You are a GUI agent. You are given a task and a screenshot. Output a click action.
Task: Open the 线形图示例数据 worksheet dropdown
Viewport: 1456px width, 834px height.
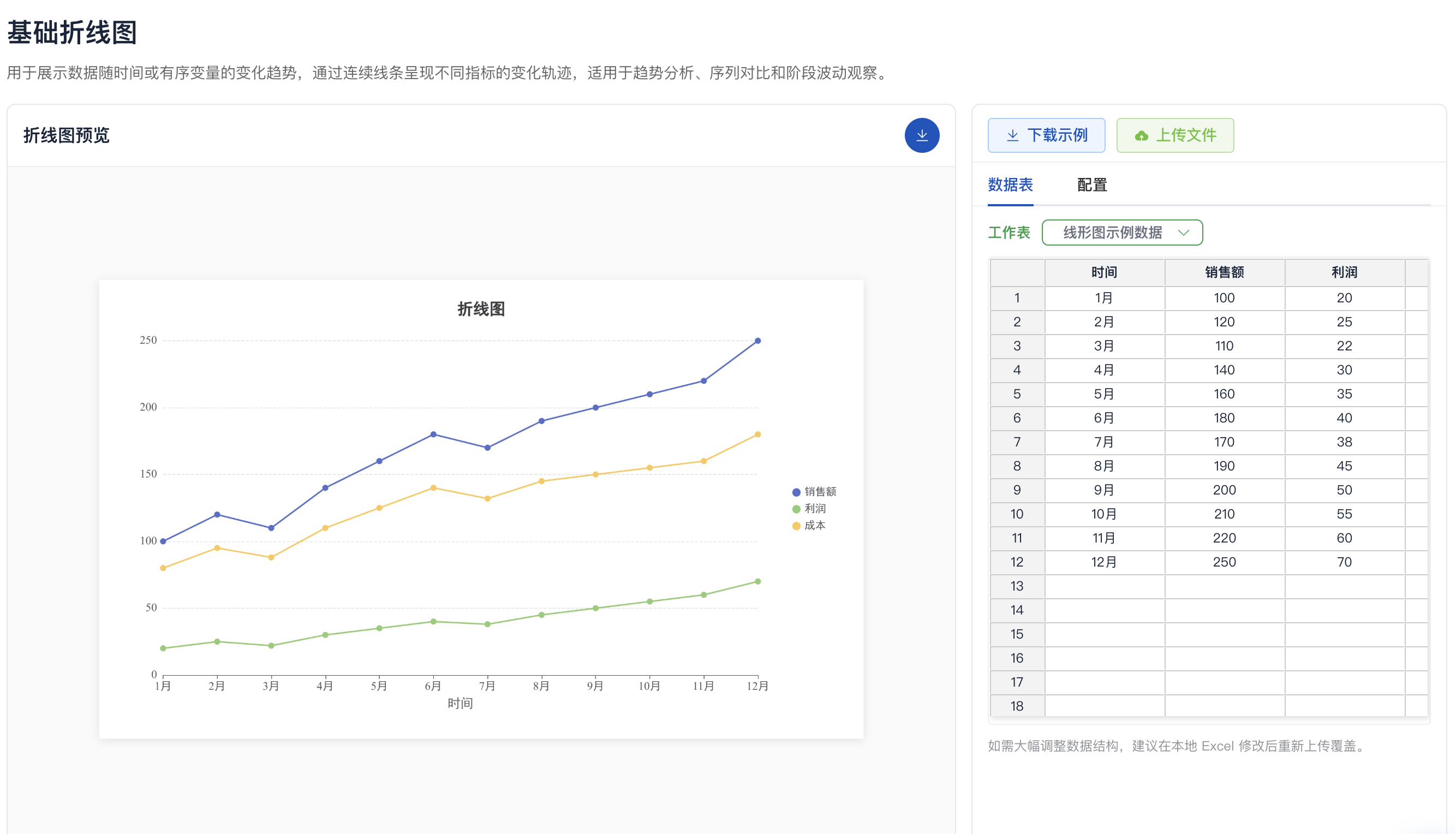(1121, 233)
